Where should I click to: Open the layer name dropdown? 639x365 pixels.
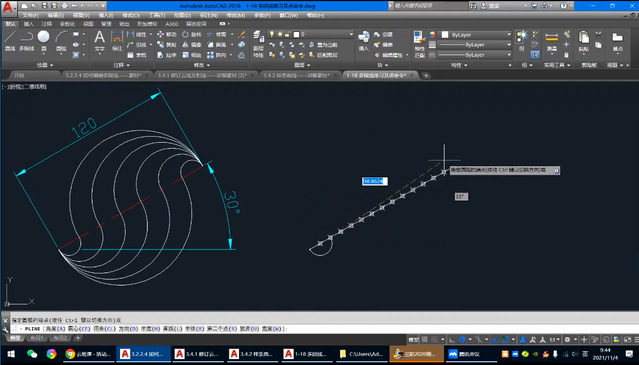[311, 34]
